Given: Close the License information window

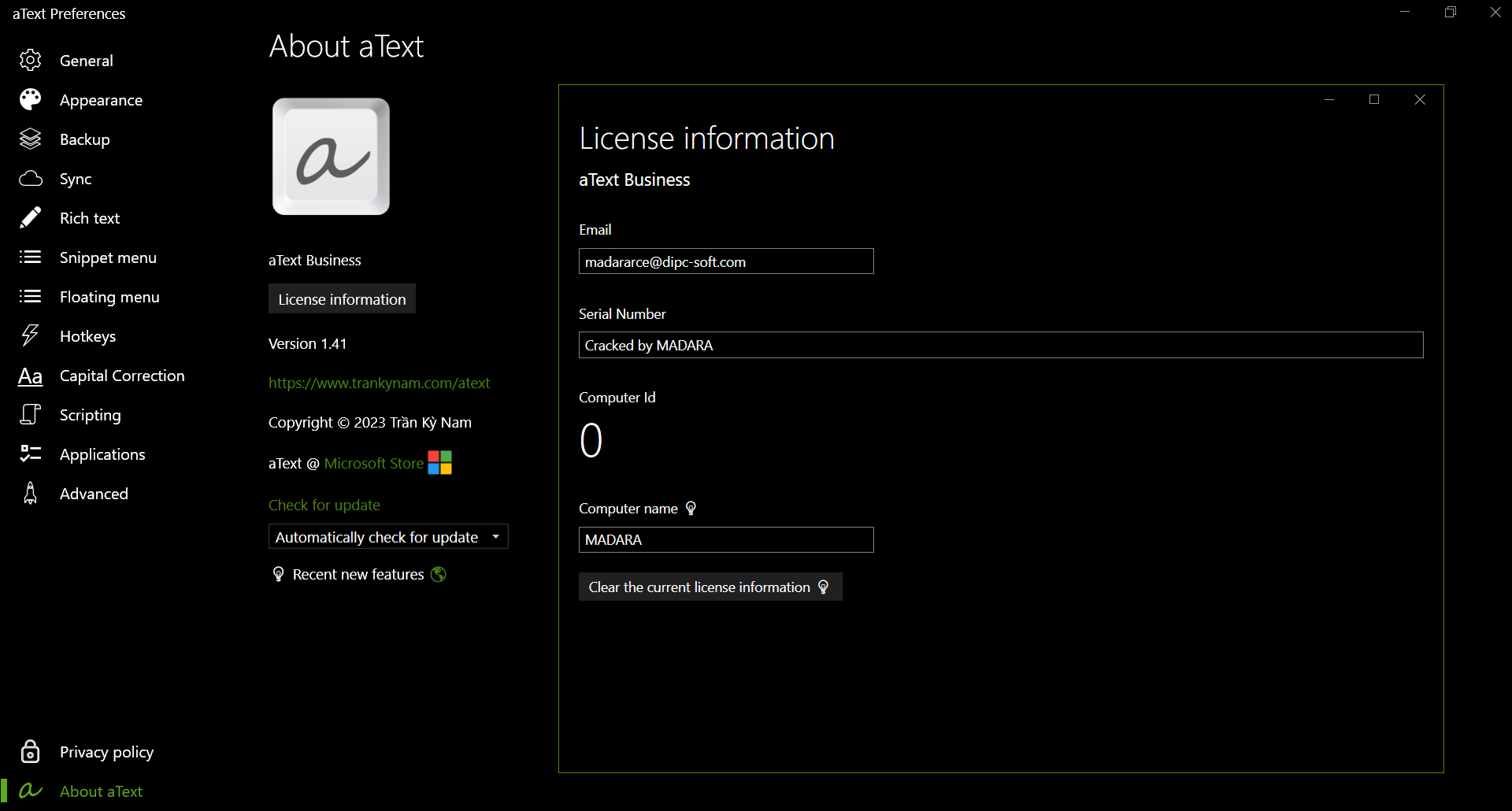Looking at the screenshot, I should point(1420,99).
